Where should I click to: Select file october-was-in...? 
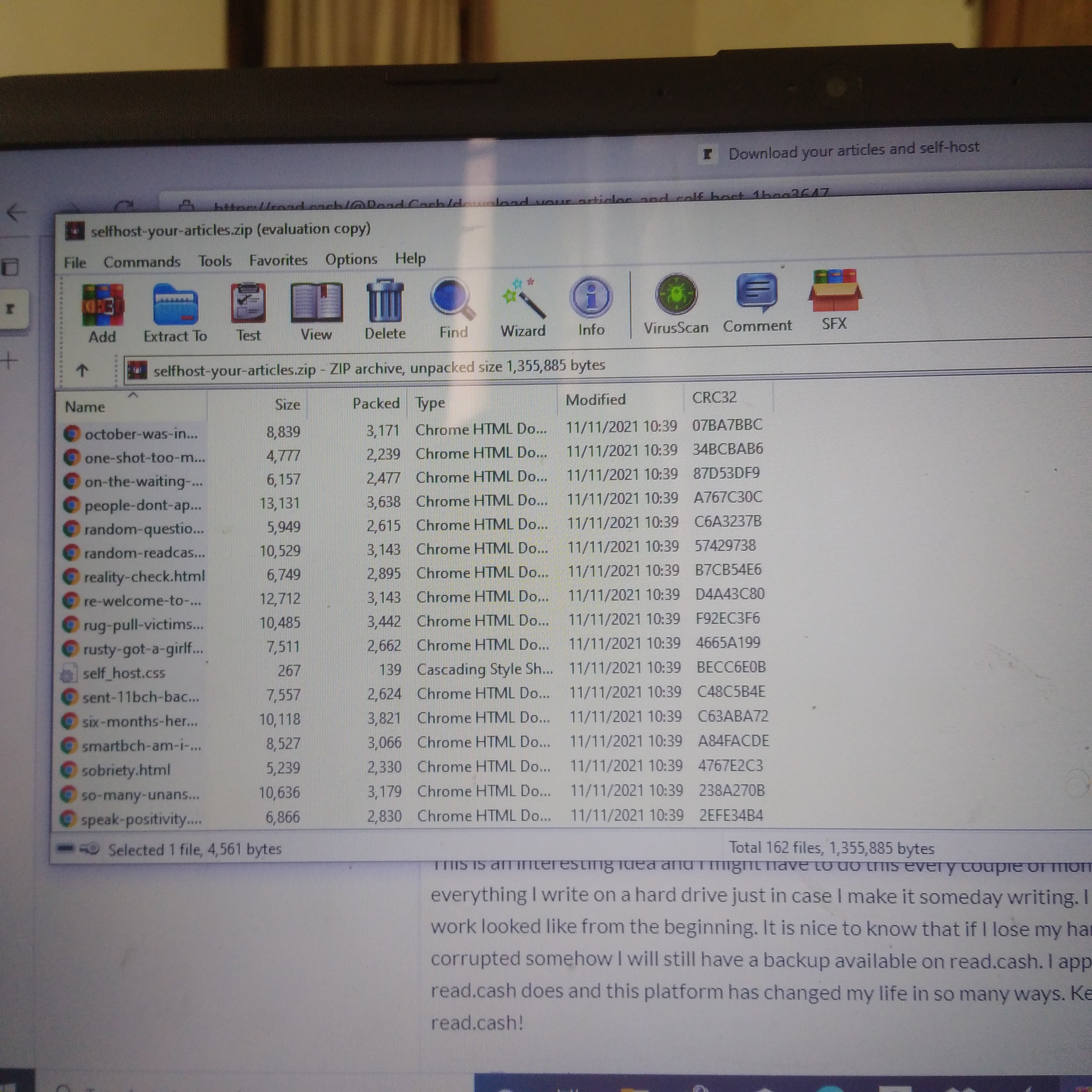[x=141, y=434]
